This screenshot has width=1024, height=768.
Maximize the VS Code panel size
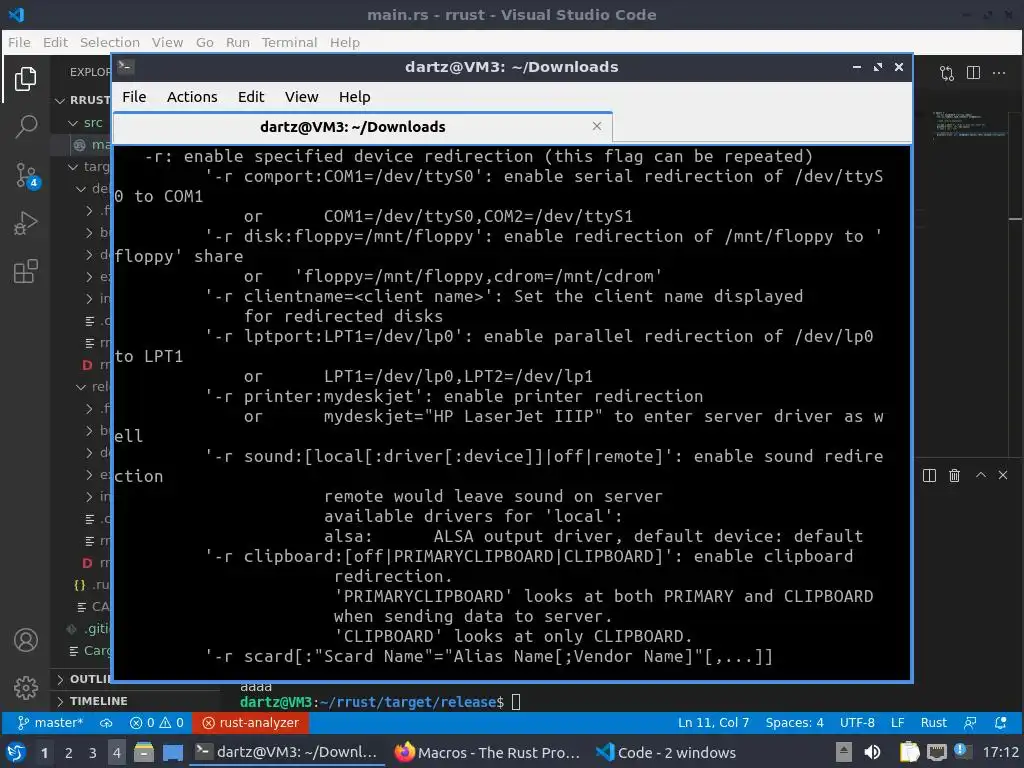pyautogui.click(x=981, y=475)
